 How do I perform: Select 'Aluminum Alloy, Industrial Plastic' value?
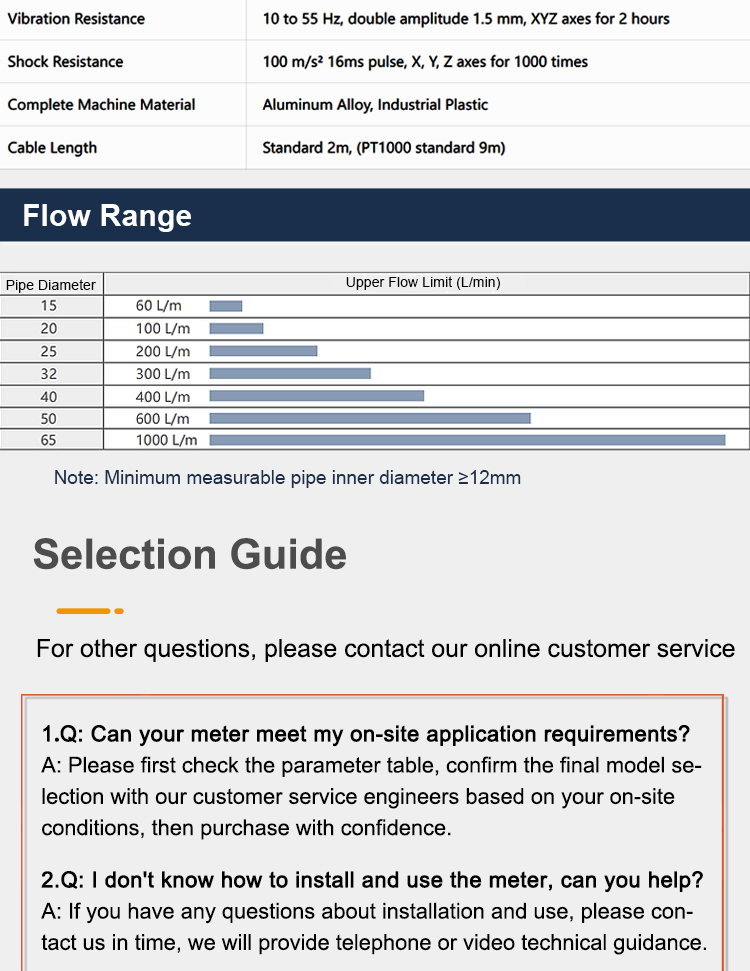[375, 105]
